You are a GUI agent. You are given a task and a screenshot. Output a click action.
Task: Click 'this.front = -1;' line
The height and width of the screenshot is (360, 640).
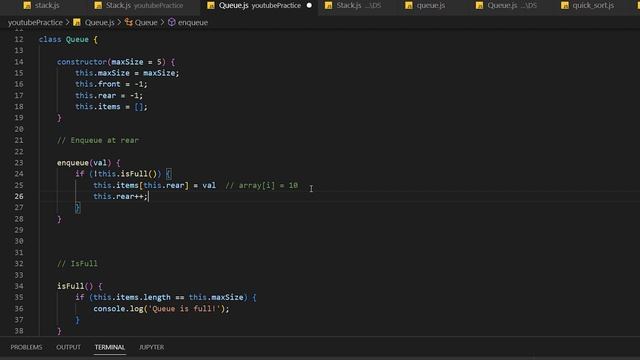tap(111, 84)
